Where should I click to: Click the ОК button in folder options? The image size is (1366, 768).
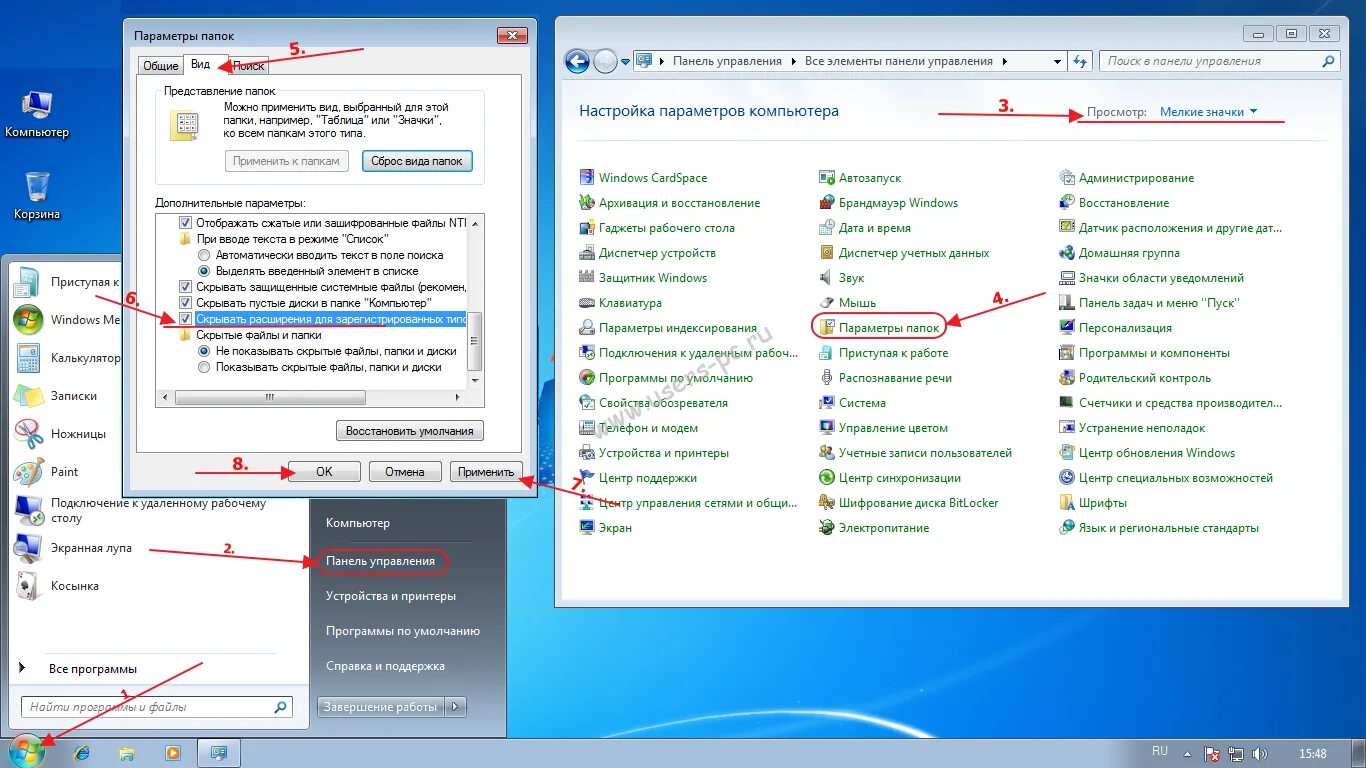324,472
